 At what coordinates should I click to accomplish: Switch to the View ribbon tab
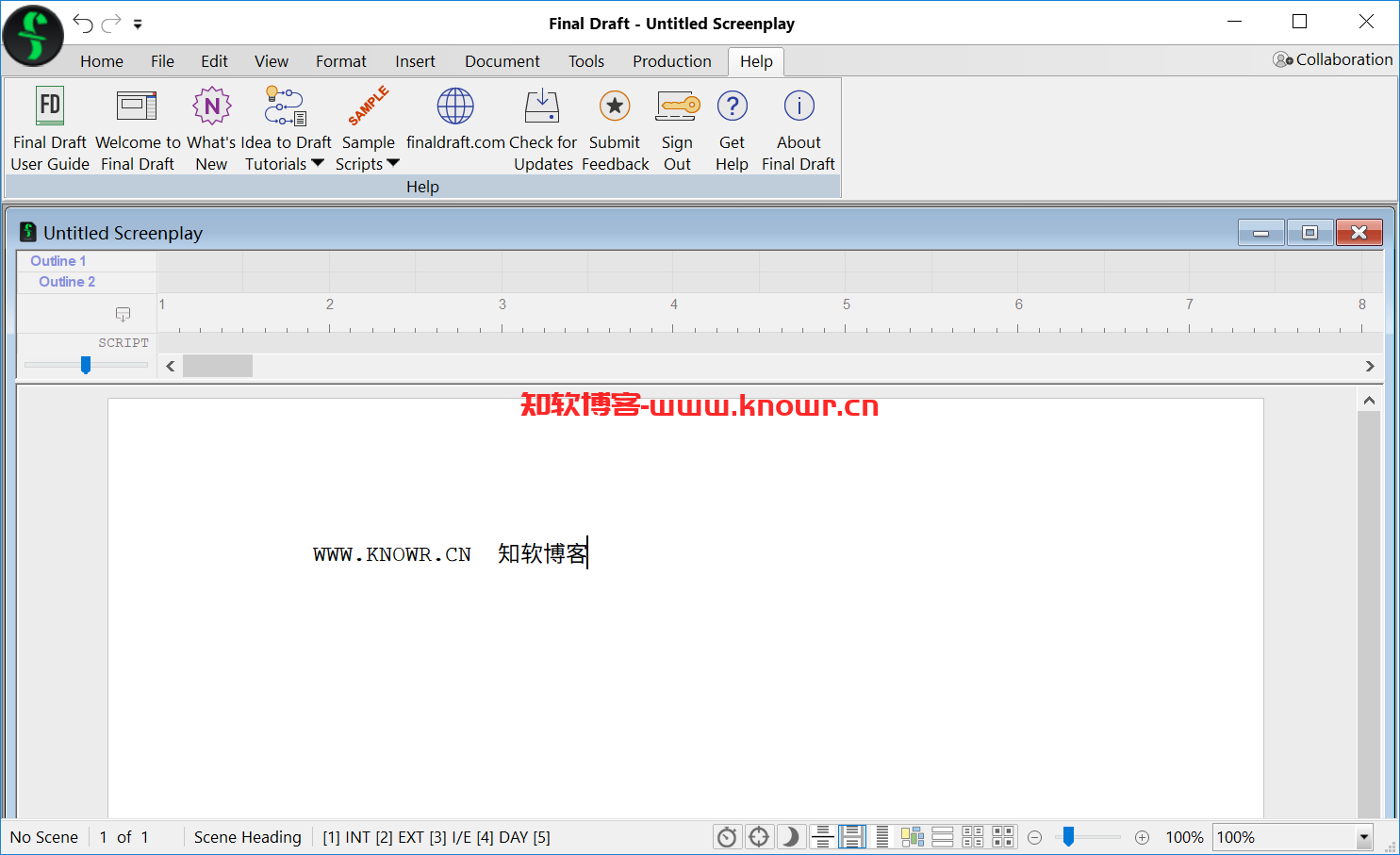pos(272,61)
